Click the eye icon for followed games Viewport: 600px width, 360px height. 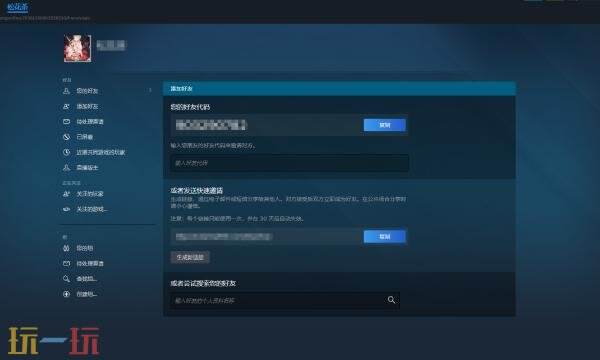pyautogui.click(x=66, y=209)
